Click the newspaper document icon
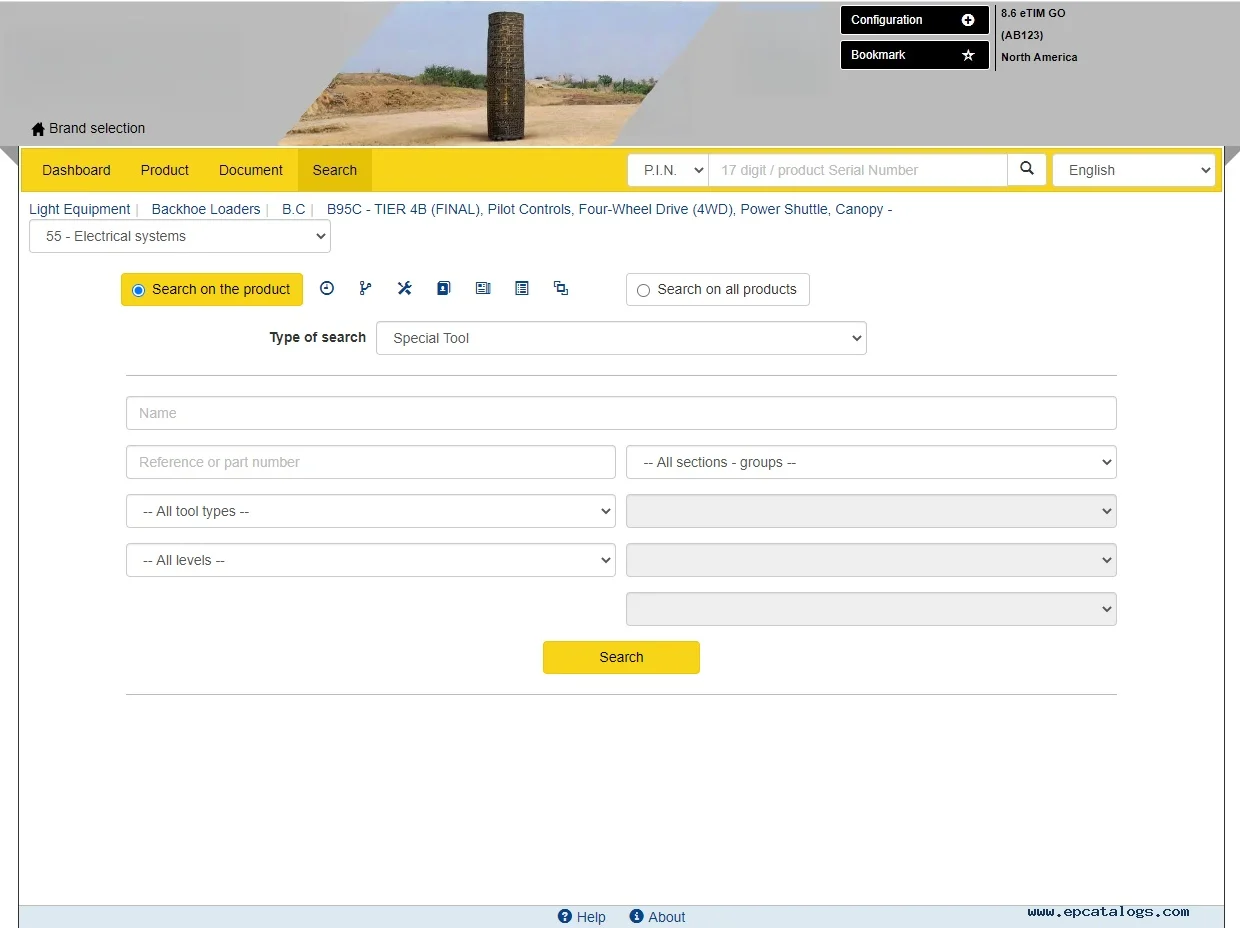 point(483,288)
